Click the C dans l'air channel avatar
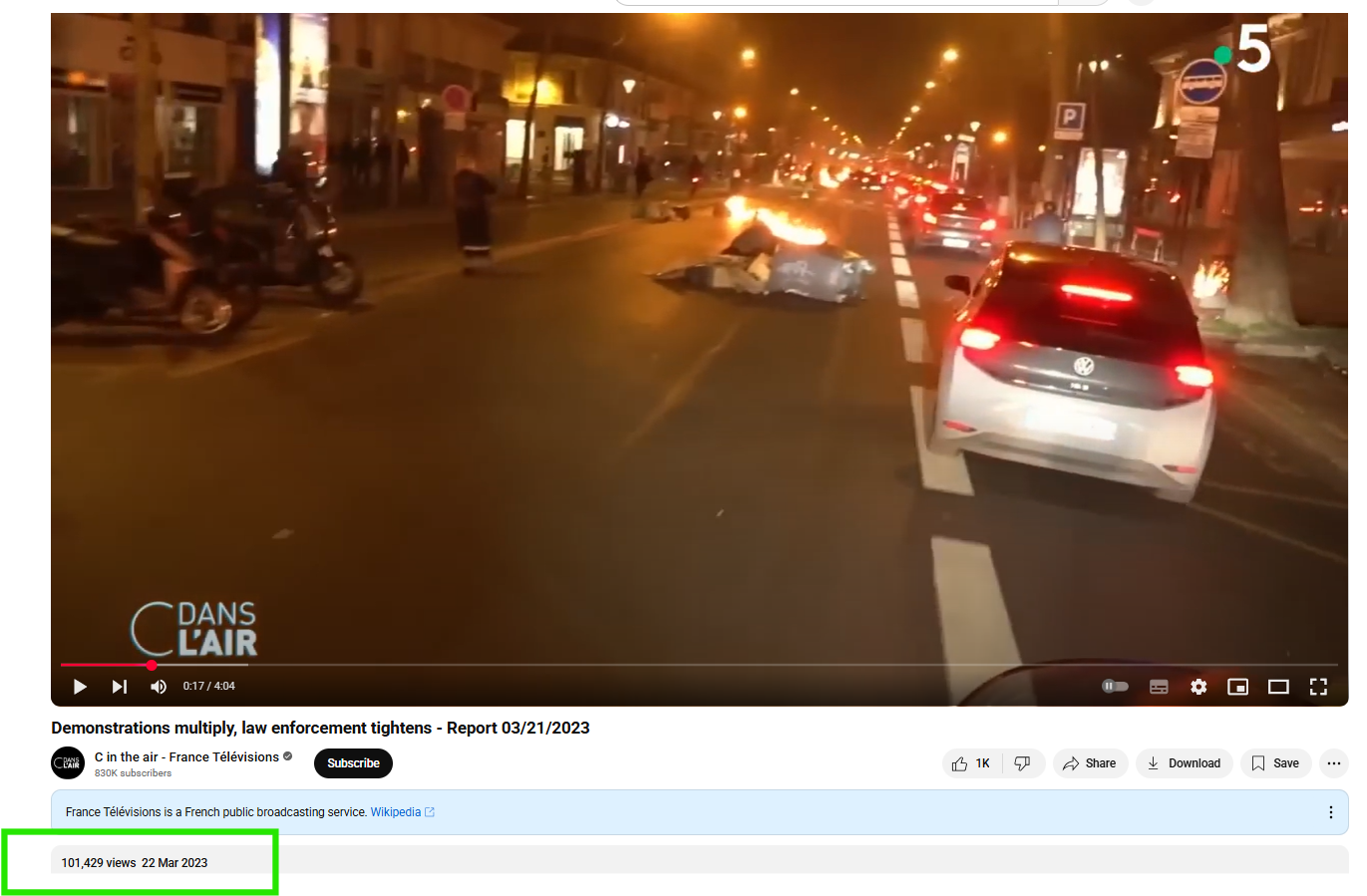Image resolution: width=1367 pixels, height=896 pixels. point(68,763)
